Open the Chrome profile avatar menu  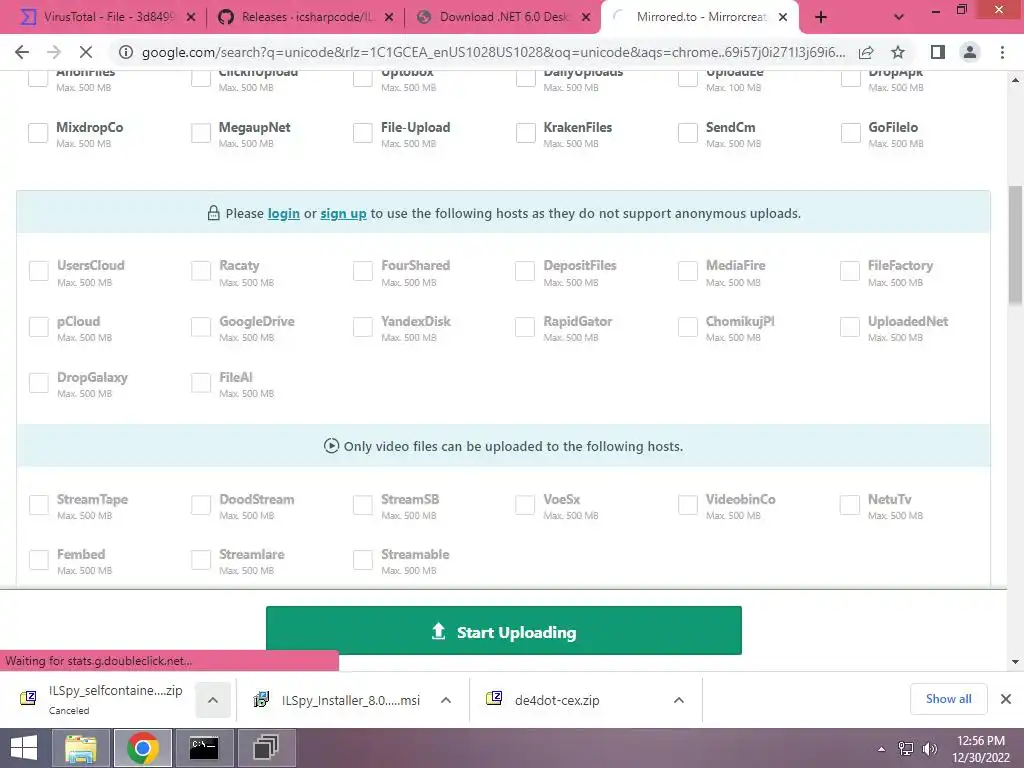(970, 52)
